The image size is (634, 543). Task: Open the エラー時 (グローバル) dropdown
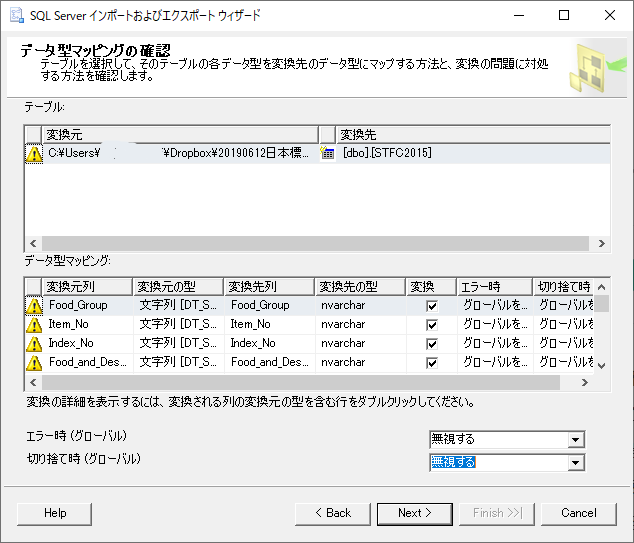pos(575,440)
